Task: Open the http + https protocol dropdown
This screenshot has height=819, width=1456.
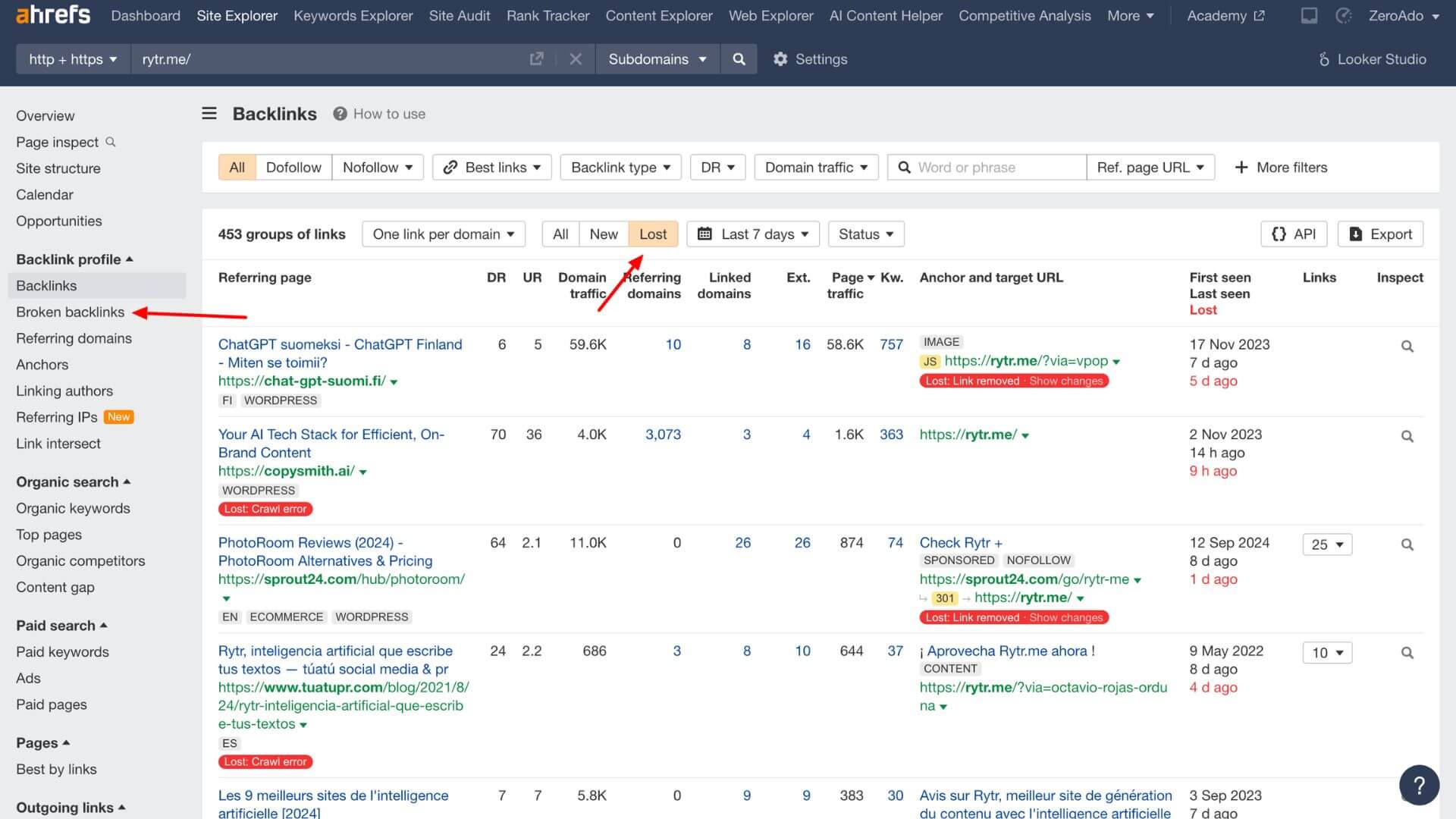Action: [x=73, y=59]
